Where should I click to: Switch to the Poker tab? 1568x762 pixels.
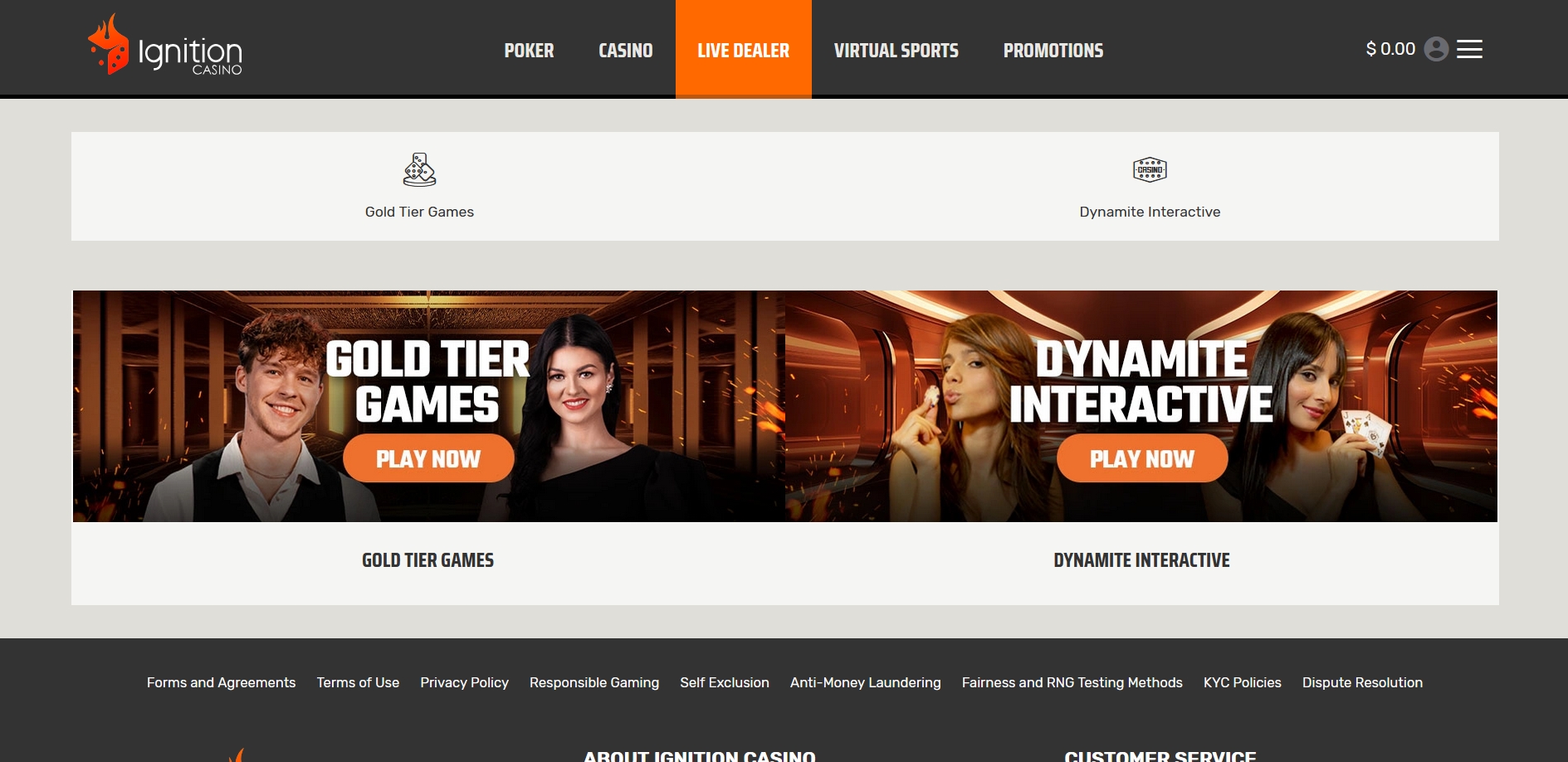[x=529, y=50]
